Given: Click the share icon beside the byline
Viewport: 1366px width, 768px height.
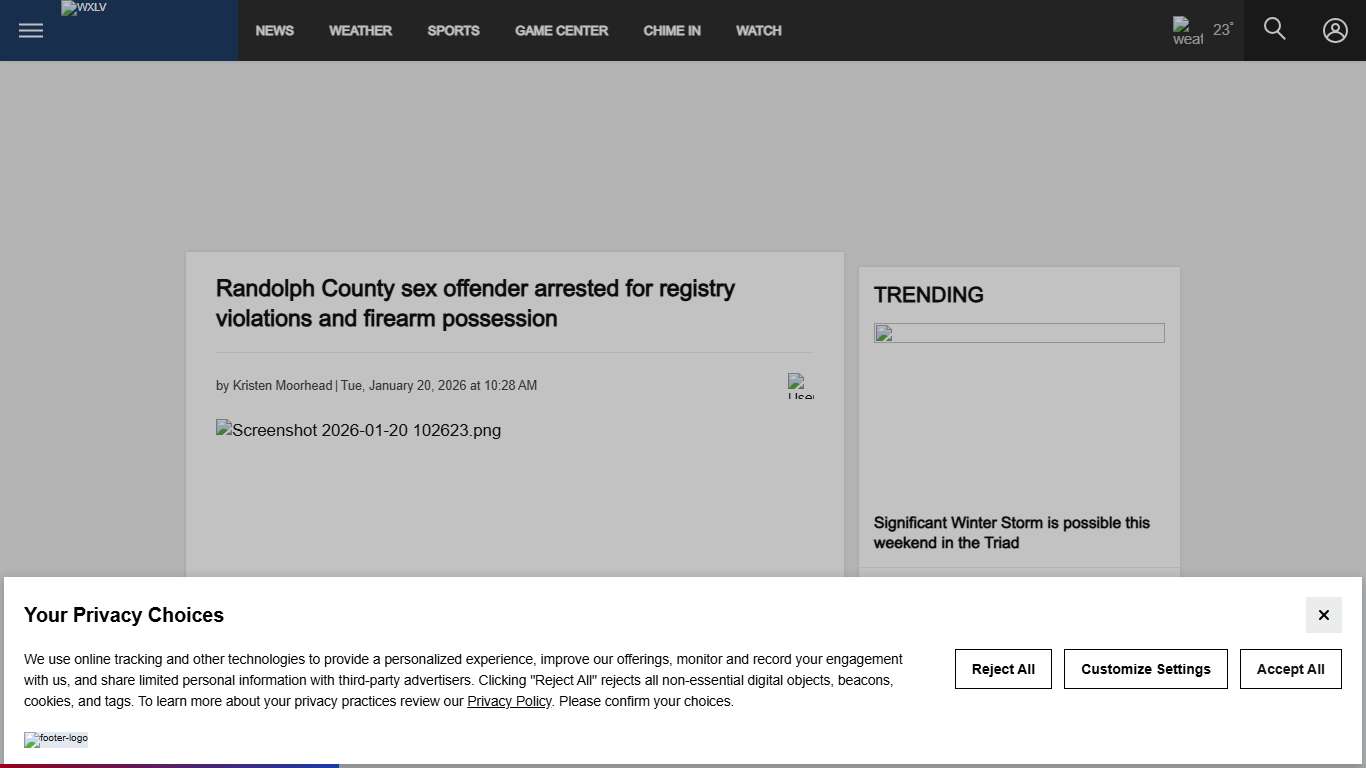Looking at the screenshot, I should point(800,386).
